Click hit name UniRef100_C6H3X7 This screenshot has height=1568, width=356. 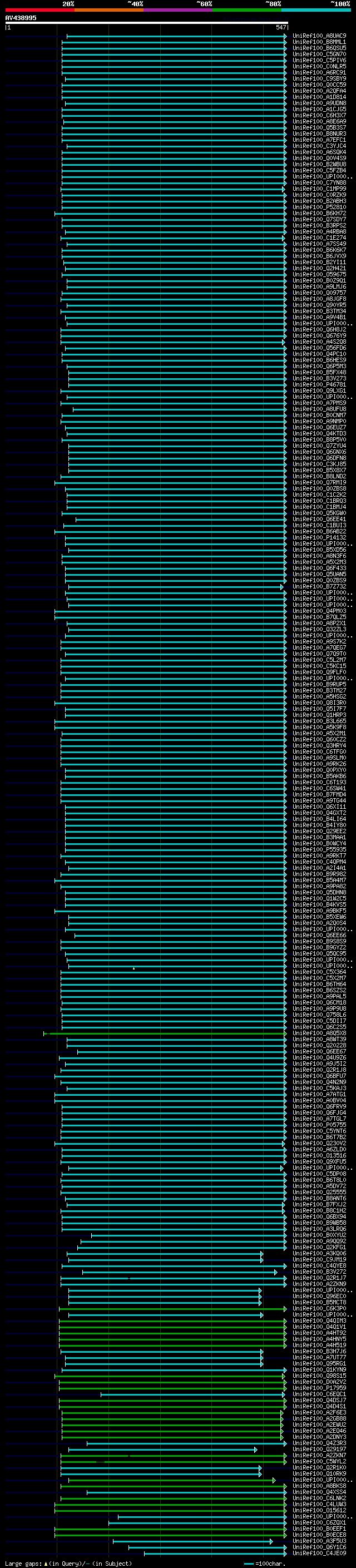(x=319, y=116)
